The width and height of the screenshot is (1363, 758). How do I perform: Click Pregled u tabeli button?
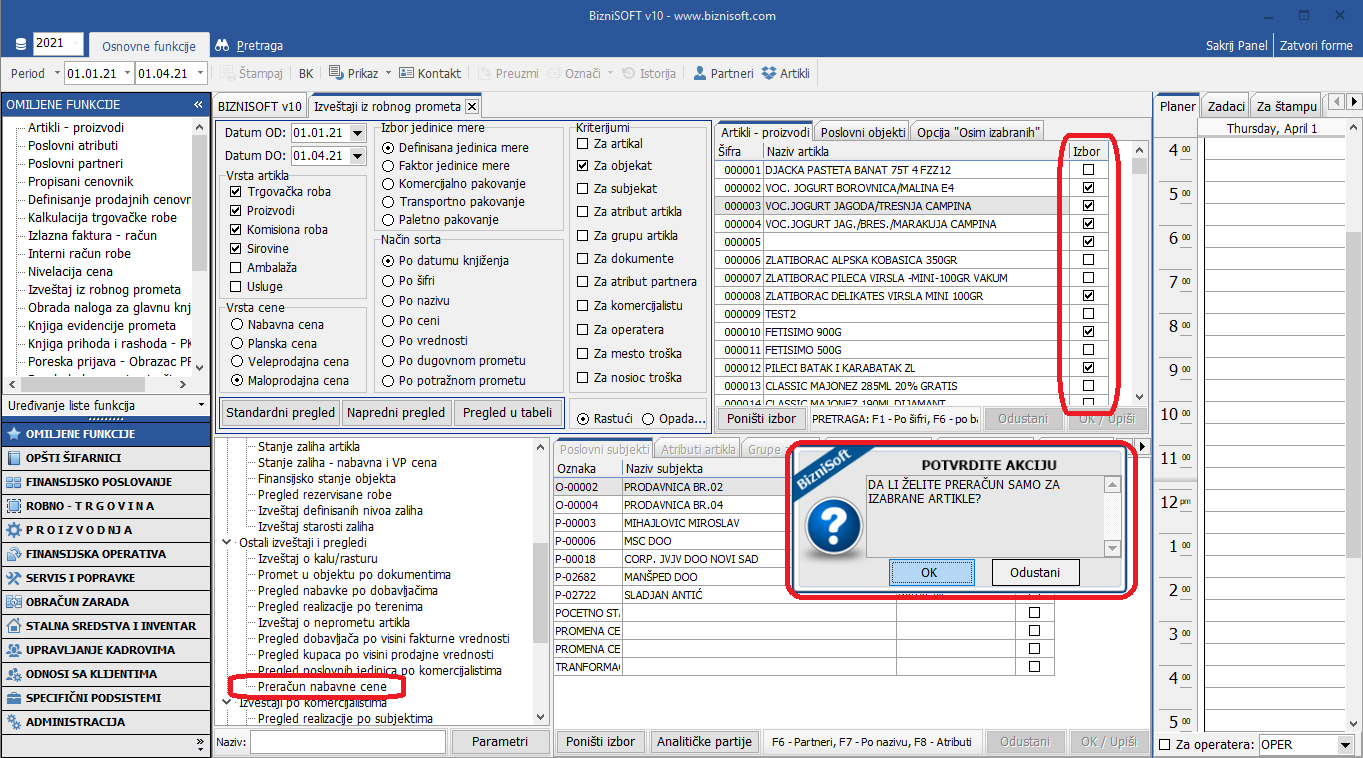[507, 412]
